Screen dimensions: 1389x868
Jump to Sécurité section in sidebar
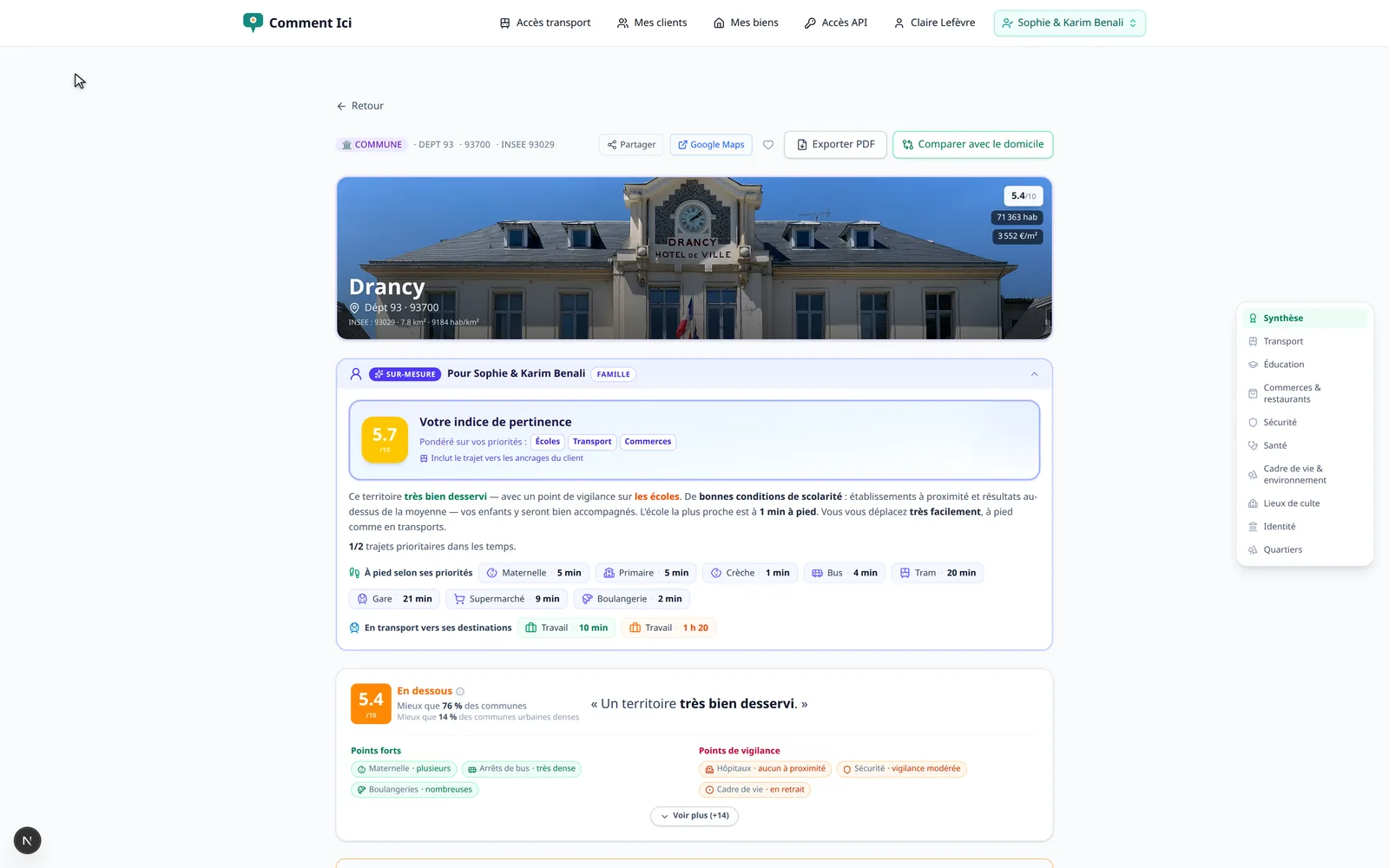(1305, 423)
